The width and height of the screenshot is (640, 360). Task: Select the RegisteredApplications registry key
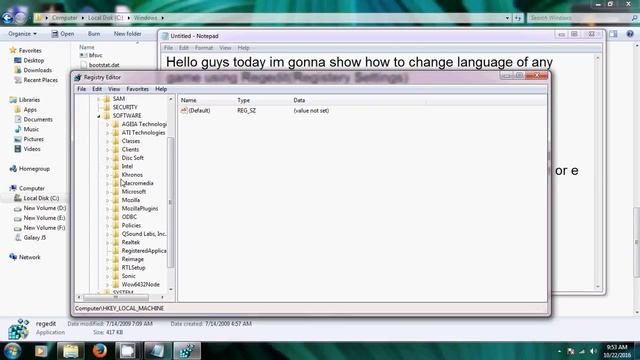pos(144,251)
